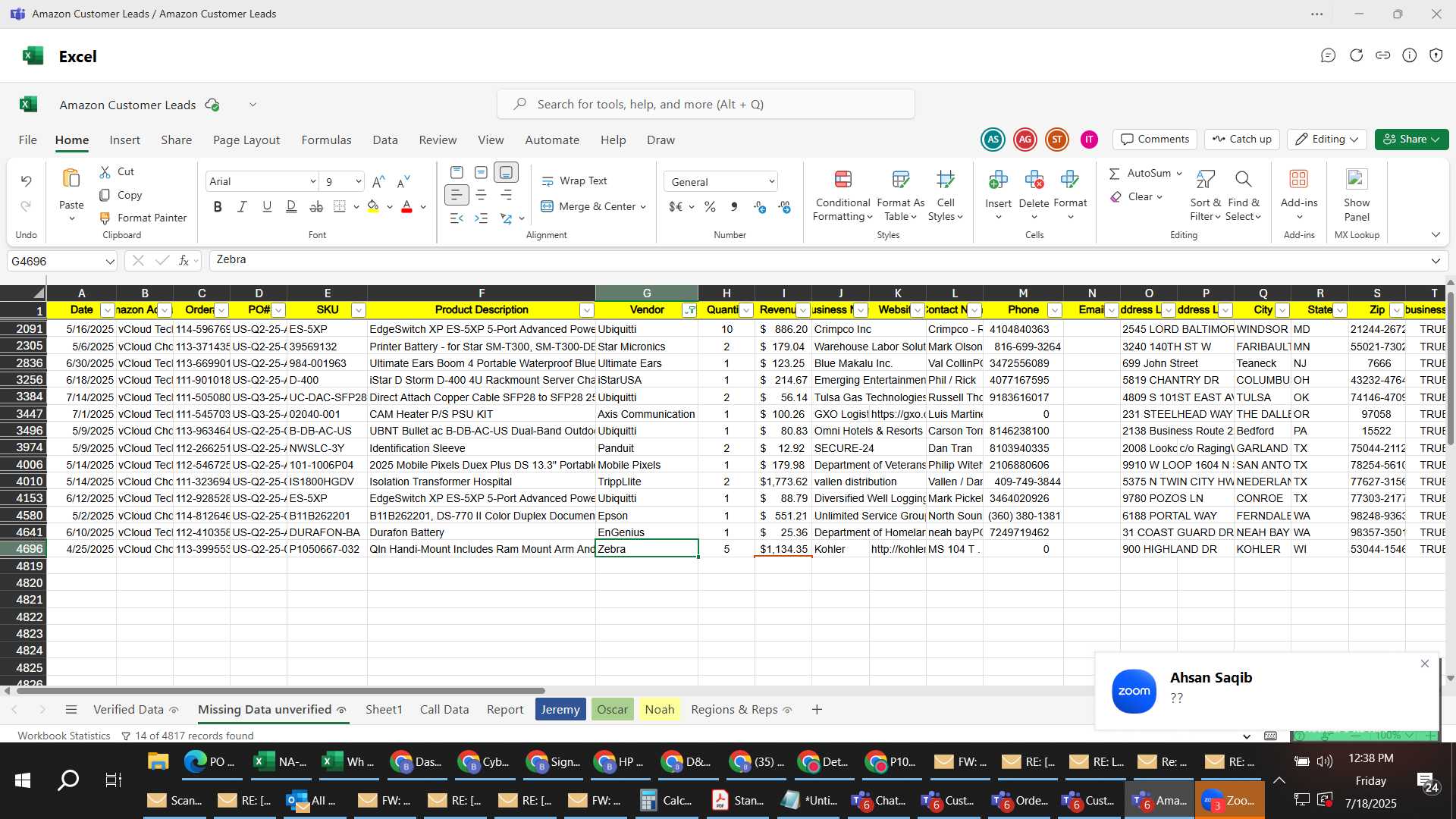Switch to the Jeremy sheet tab
The image size is (1456, 819).
pos(560,710)
